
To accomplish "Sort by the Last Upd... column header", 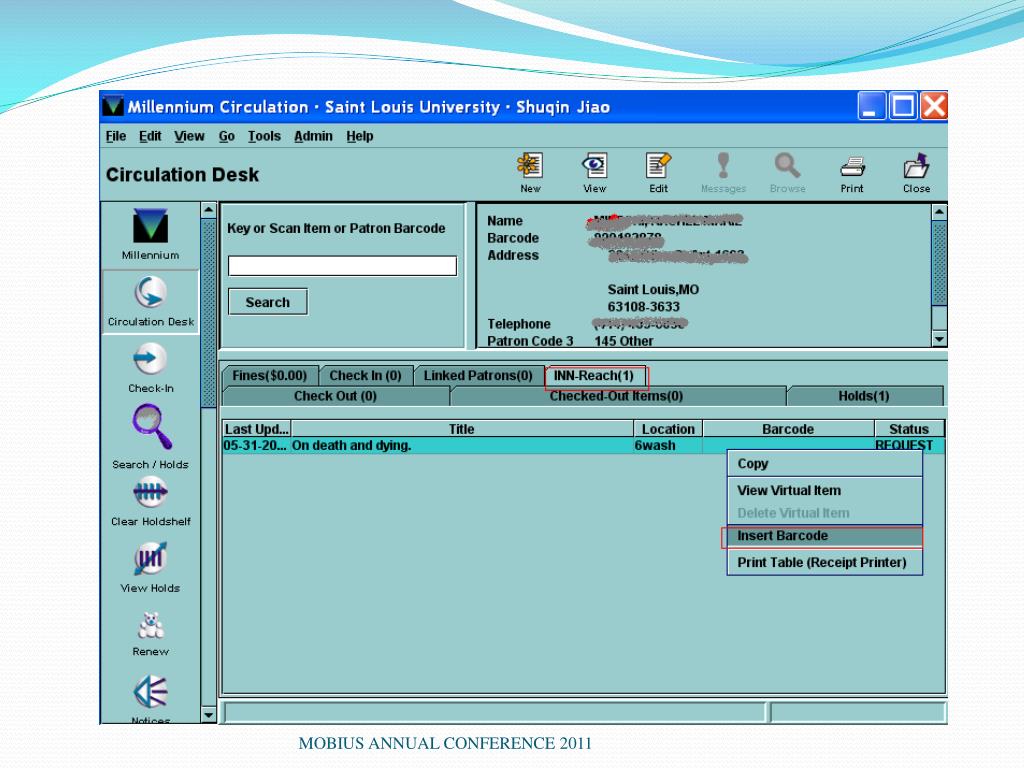I will (257, 429).
